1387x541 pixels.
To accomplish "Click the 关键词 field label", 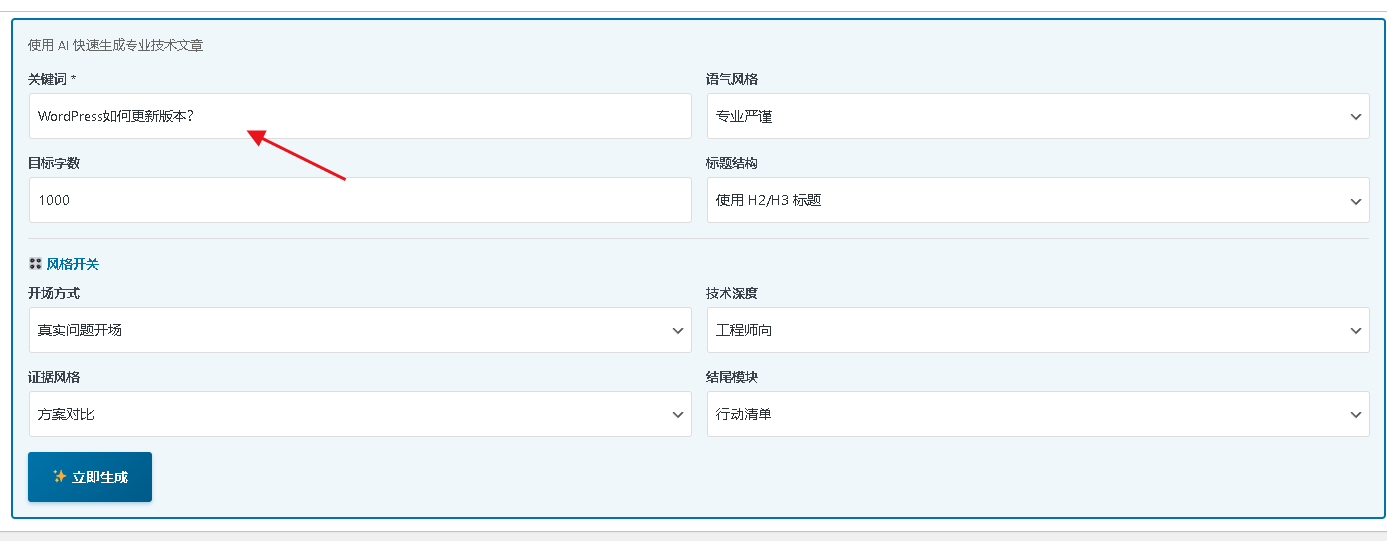I will coord(48,79).
